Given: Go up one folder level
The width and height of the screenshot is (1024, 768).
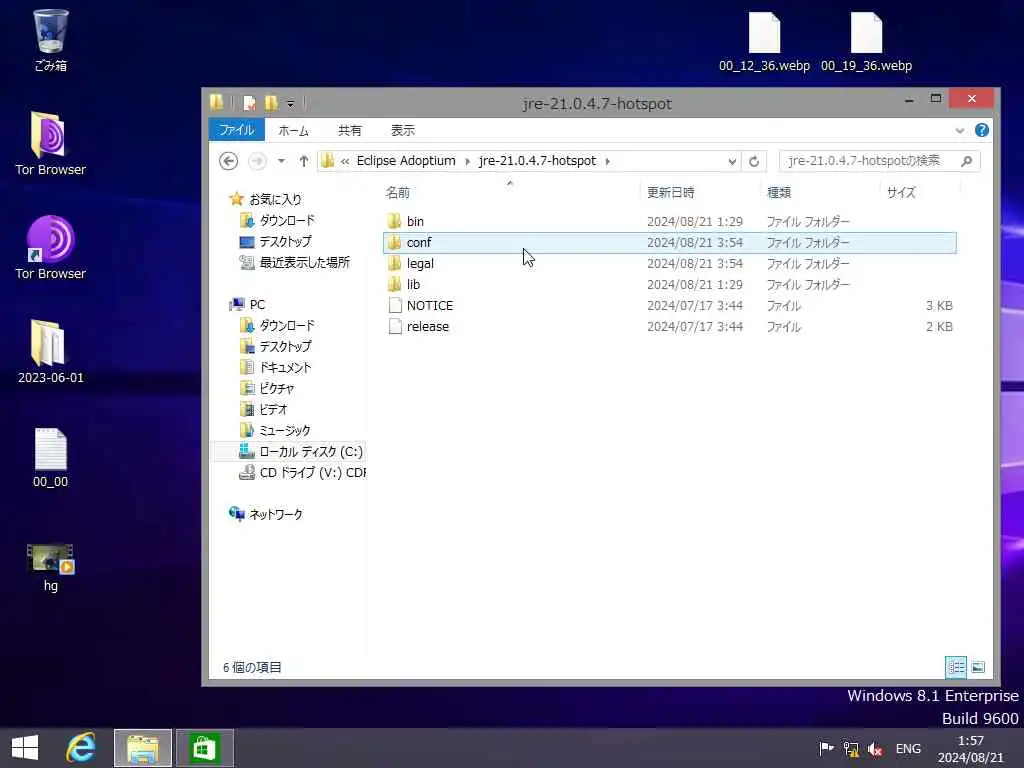Looking at the screenshot, I should pos(304,161).
